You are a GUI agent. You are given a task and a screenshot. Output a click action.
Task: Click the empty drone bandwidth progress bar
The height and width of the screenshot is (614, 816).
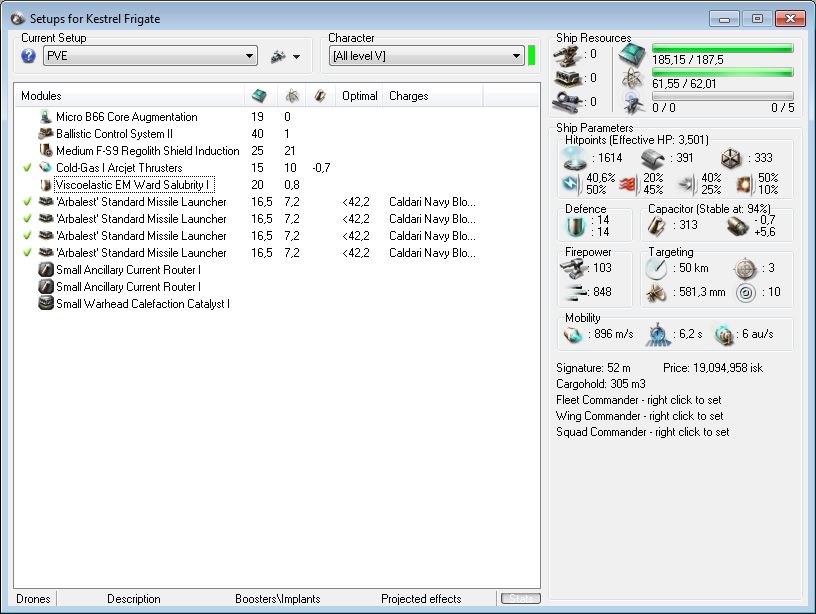point(722,96)
